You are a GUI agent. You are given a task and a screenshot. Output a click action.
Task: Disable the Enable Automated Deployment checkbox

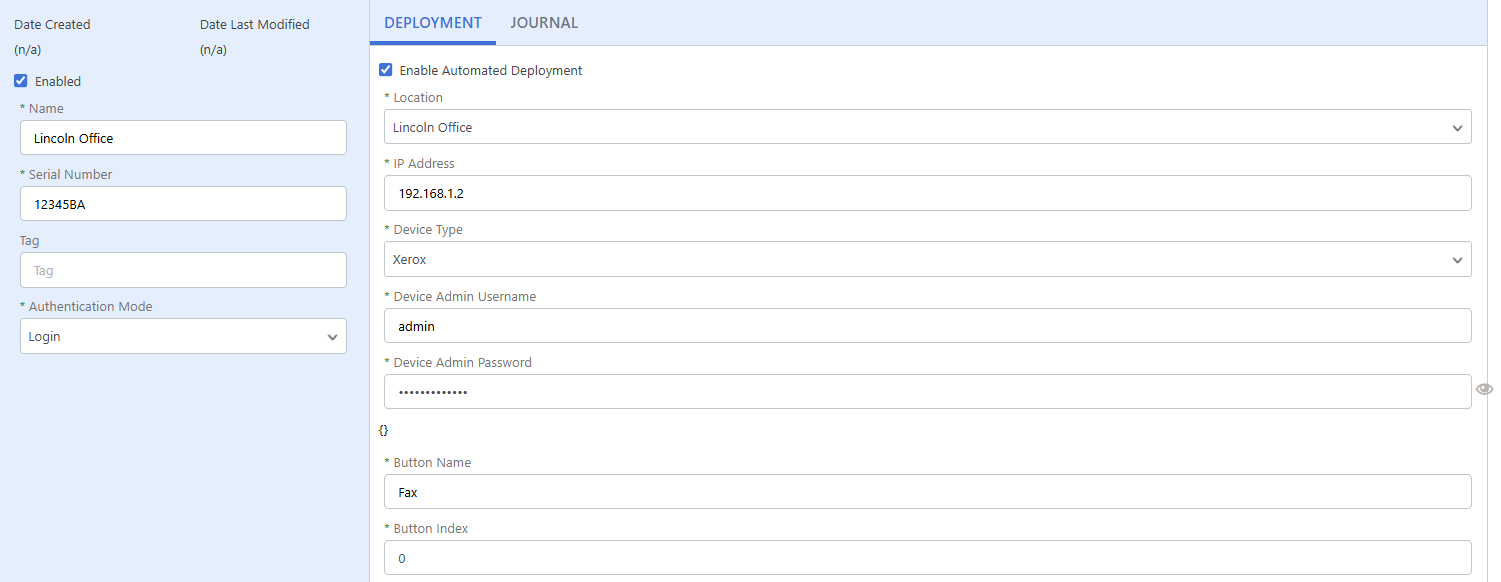coord(386,70)
